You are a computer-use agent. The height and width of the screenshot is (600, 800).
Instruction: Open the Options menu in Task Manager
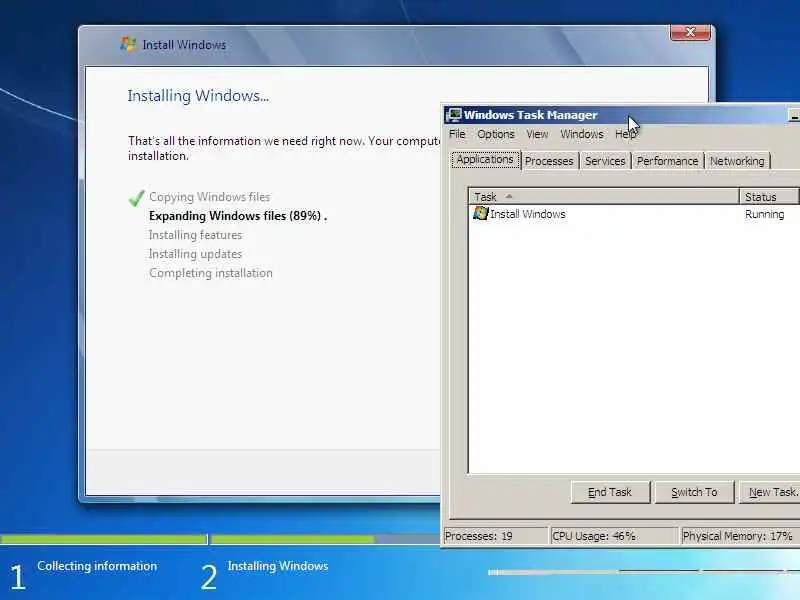click(x=496, y=134)
